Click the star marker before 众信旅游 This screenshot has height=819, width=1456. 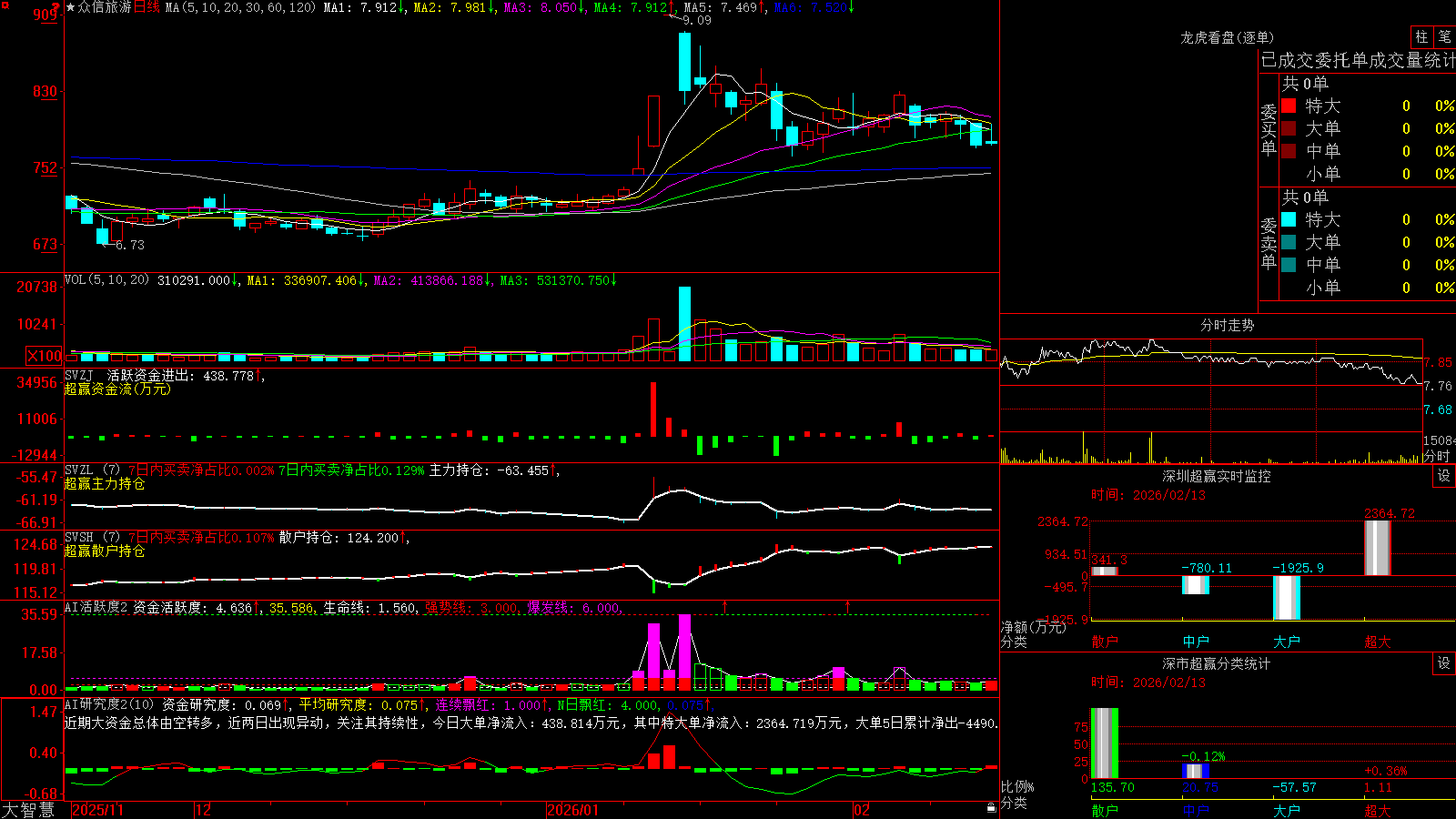coord(71,7)
